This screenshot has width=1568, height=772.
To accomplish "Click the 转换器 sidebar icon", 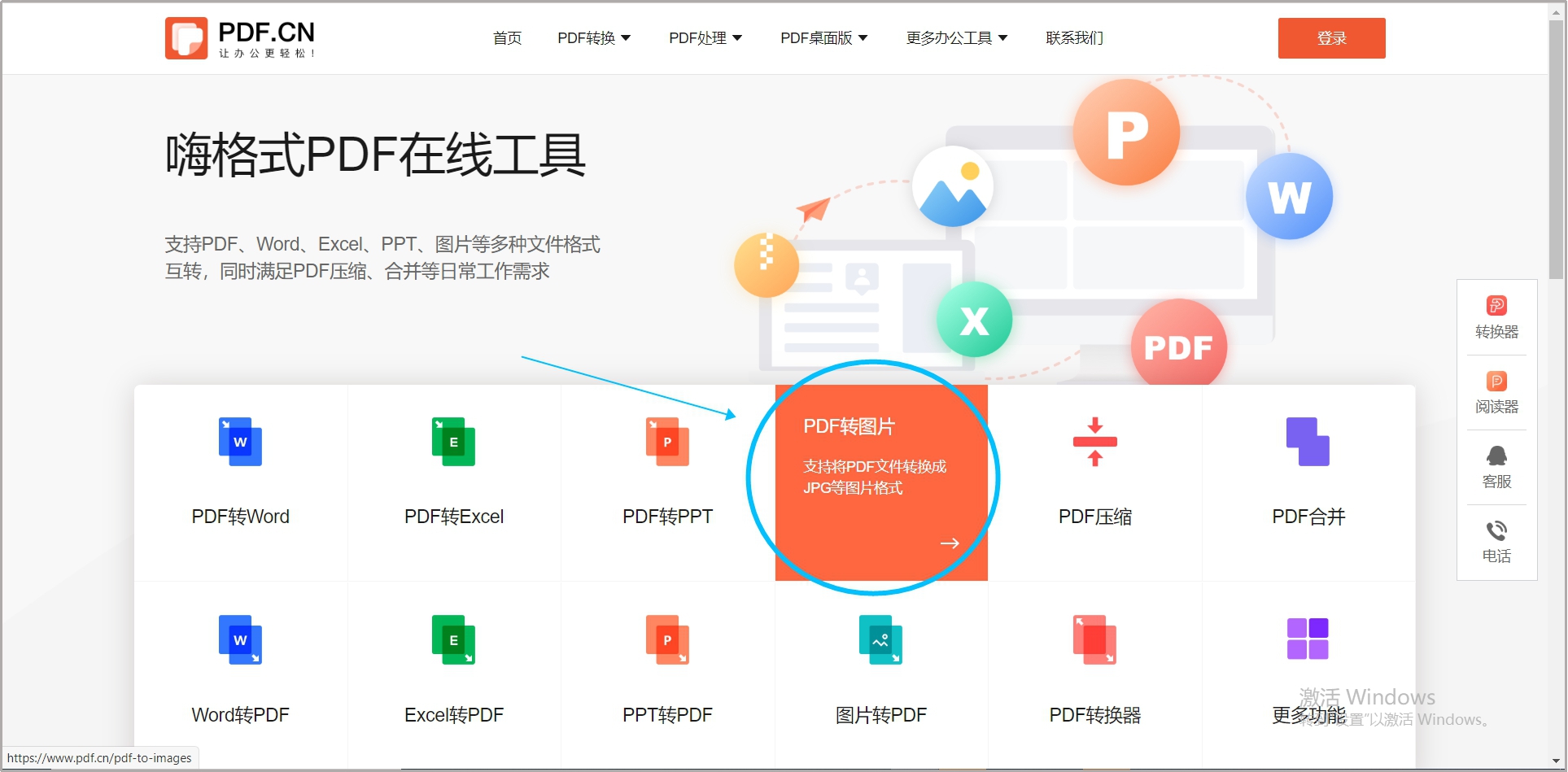I will (x=1496, y=305).
